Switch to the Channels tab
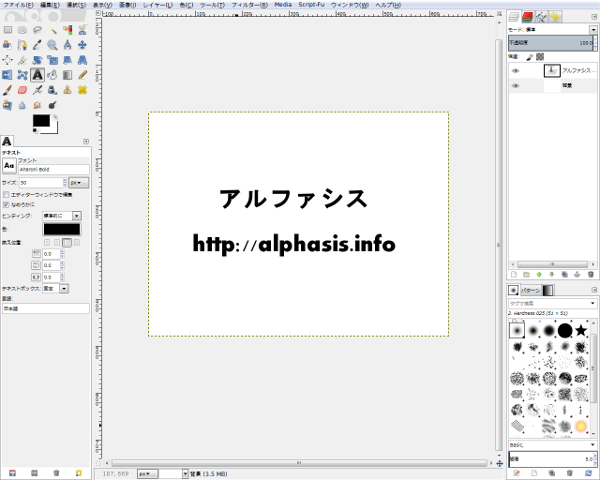600x480 pixels. pos(528,17)
